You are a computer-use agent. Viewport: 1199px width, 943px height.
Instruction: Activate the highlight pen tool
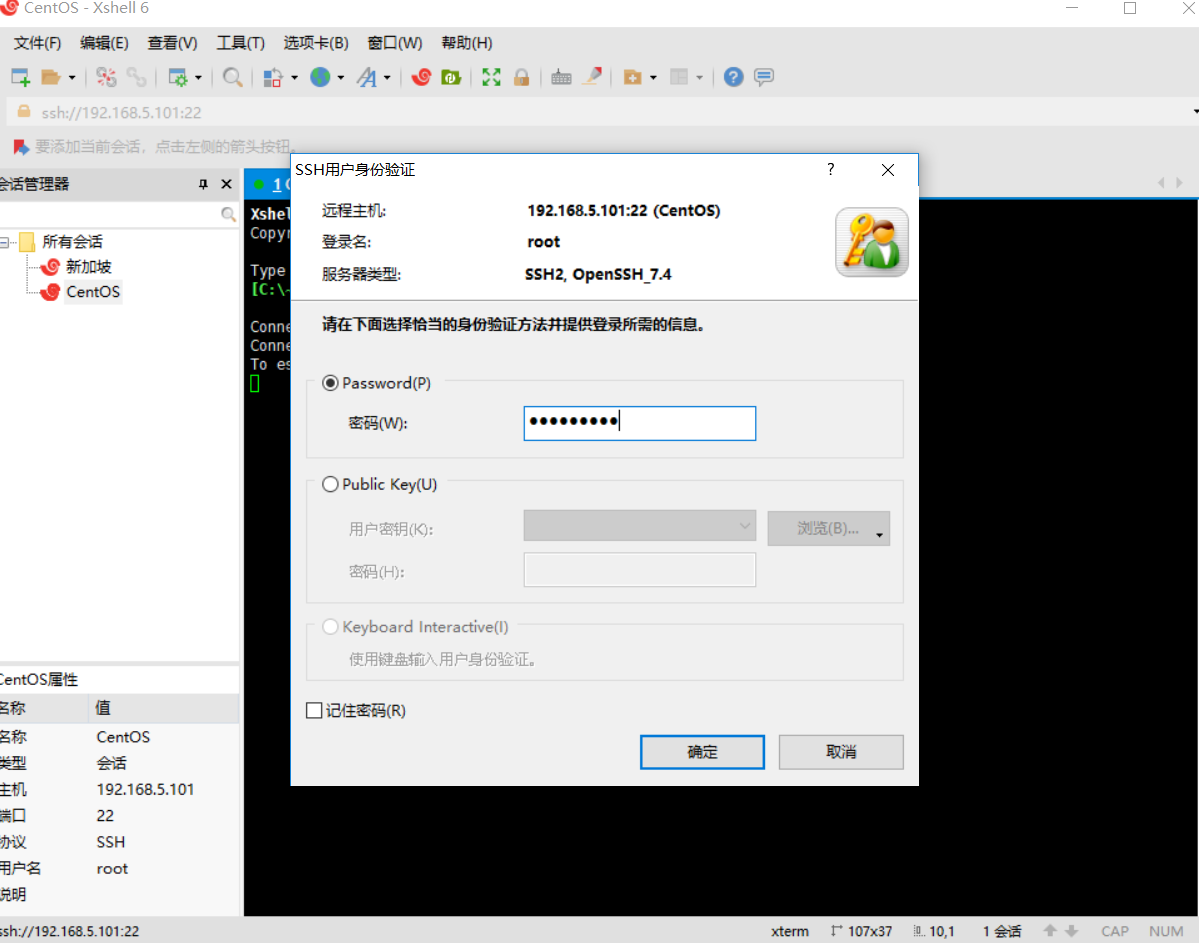[592, 77]
